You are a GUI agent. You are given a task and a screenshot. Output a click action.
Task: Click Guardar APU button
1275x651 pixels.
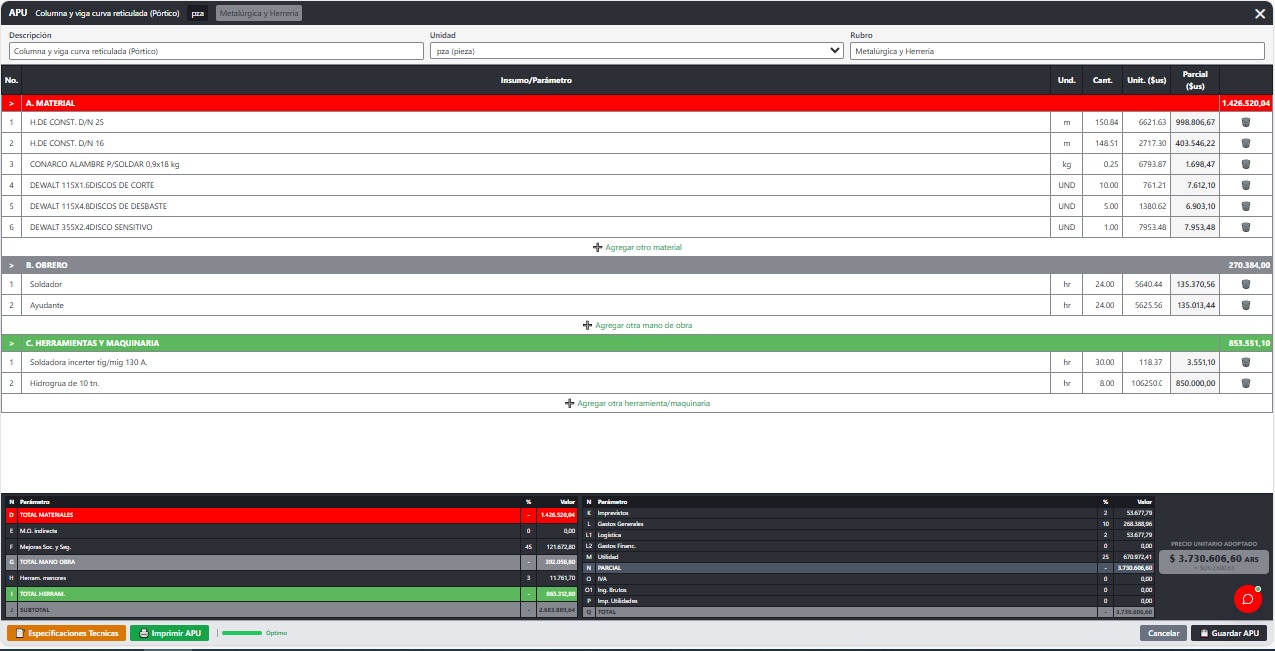[1229, 633]
